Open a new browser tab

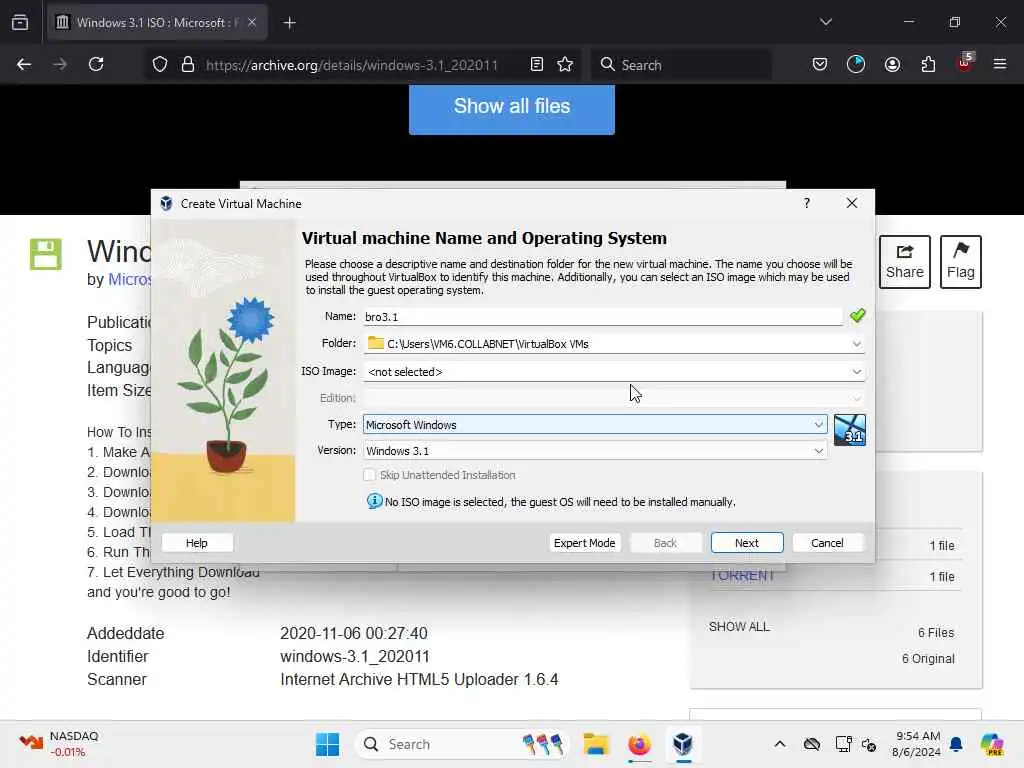pos(289,23)
